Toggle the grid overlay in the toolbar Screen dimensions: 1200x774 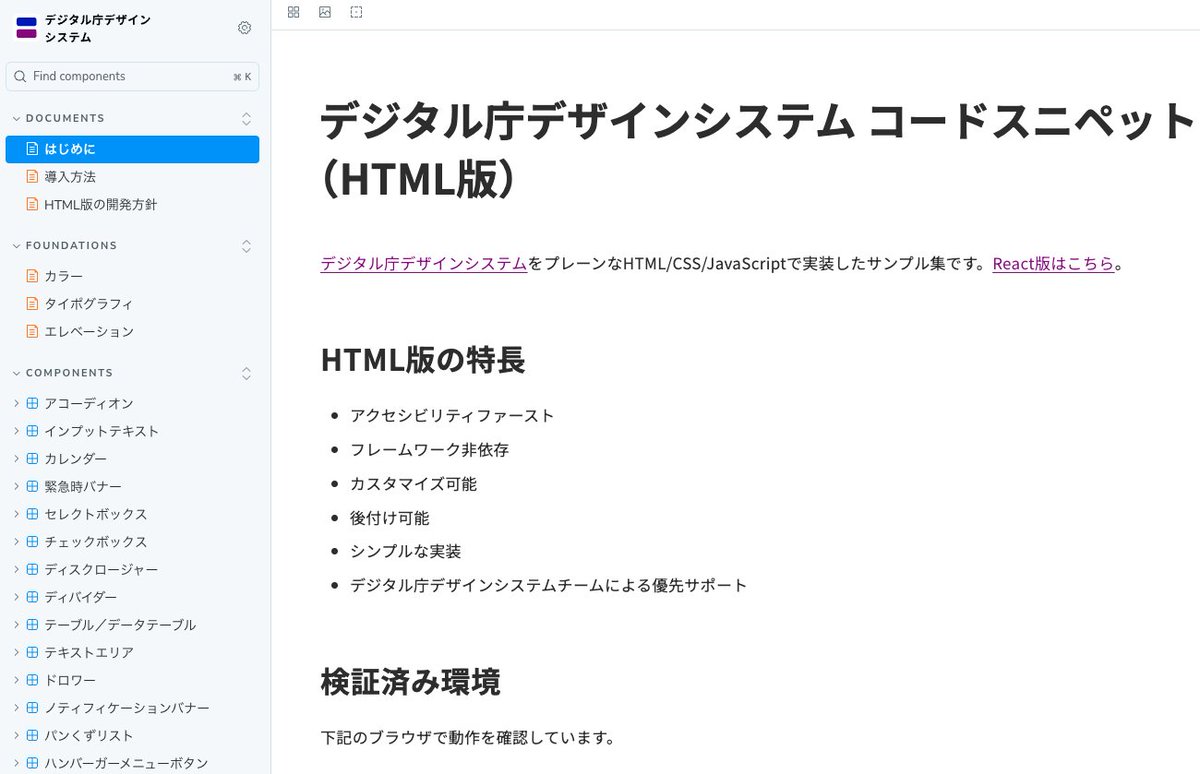[x=293, y=12]
